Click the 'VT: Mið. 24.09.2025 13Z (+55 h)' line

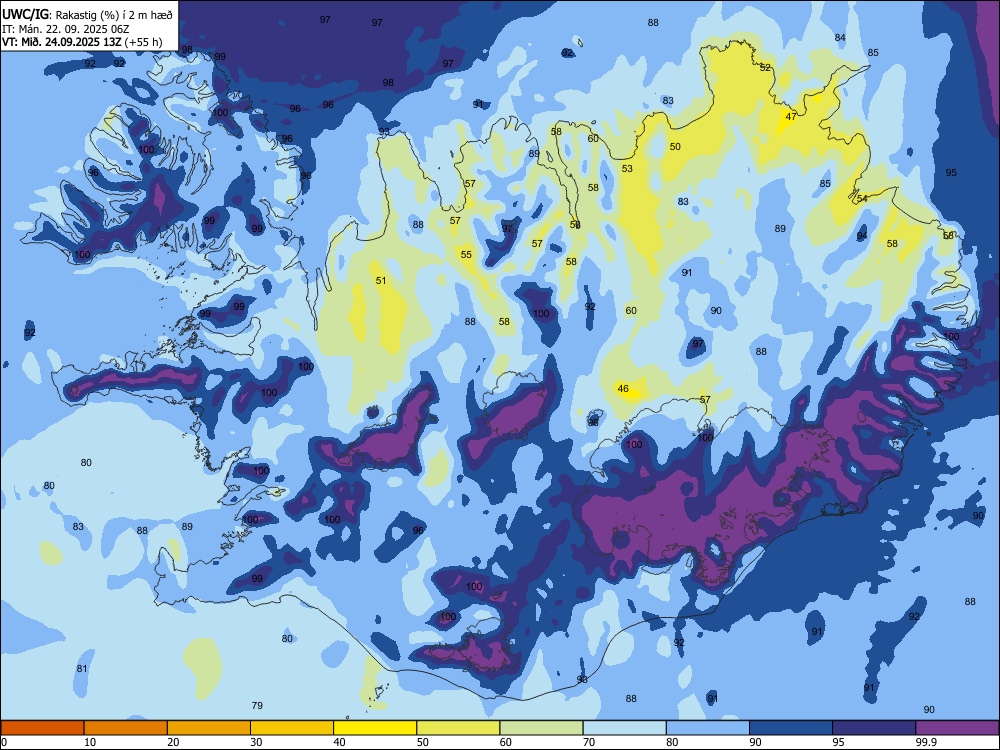[x=82, y=42]
